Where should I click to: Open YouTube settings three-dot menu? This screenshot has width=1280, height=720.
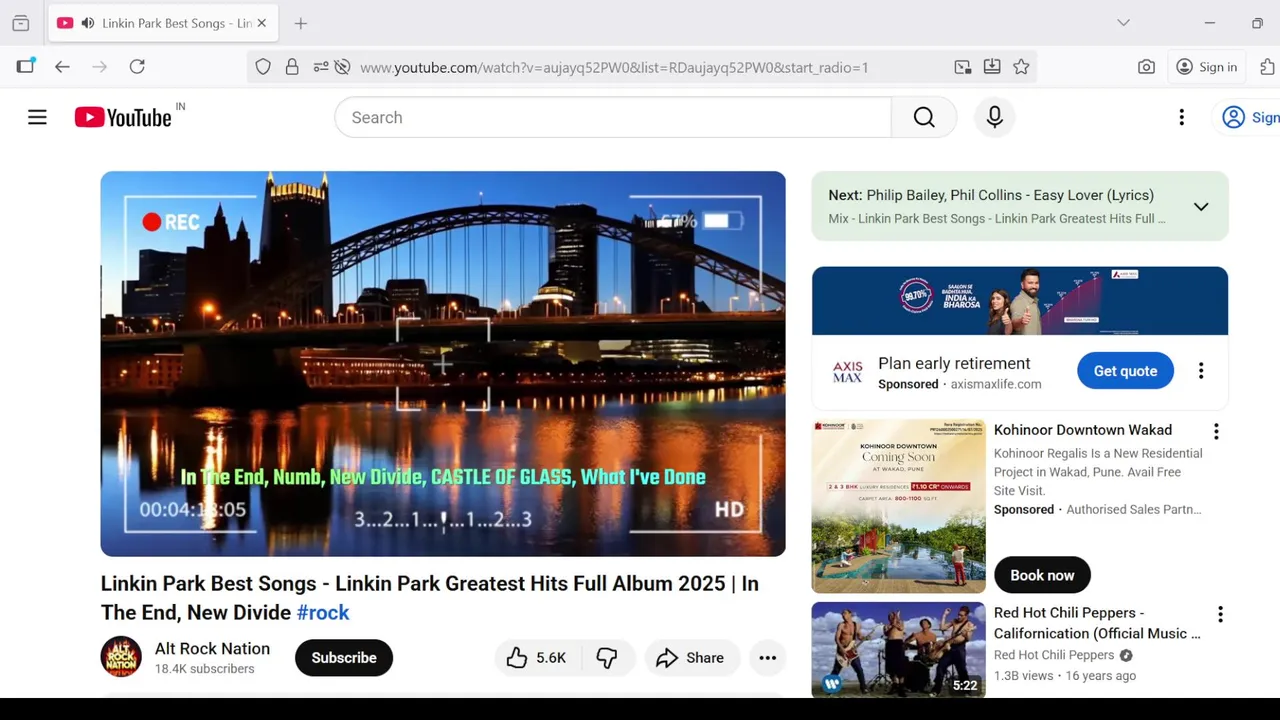[x=1181, y=117]
